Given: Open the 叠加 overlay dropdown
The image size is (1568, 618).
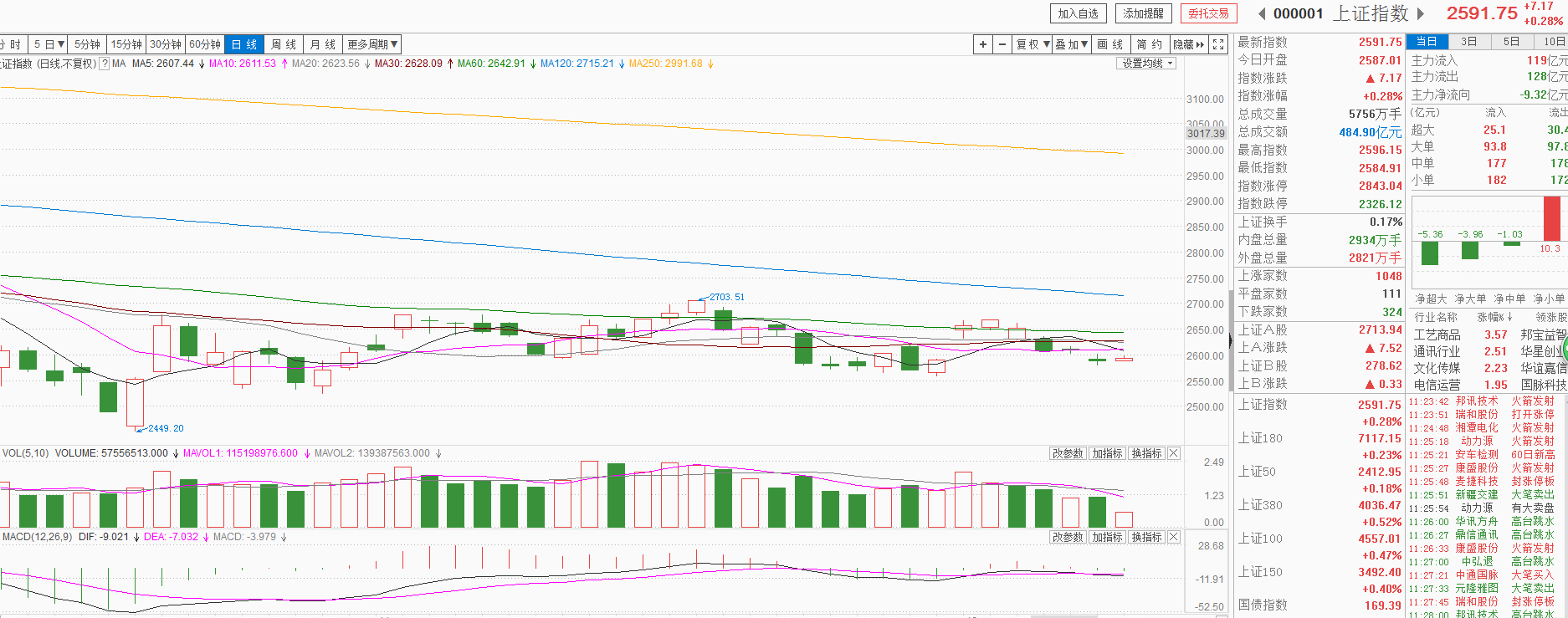Looking at the screenshot, I should pos(1071,44).
